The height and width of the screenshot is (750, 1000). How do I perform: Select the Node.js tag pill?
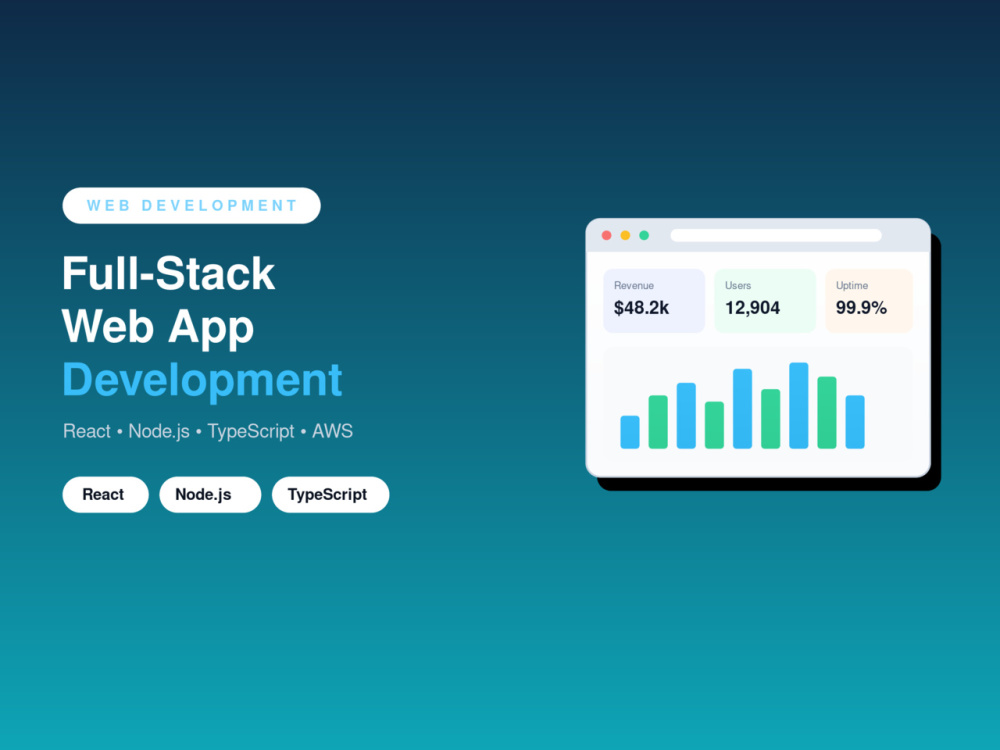pyautogui.click(x=210, y=494)
